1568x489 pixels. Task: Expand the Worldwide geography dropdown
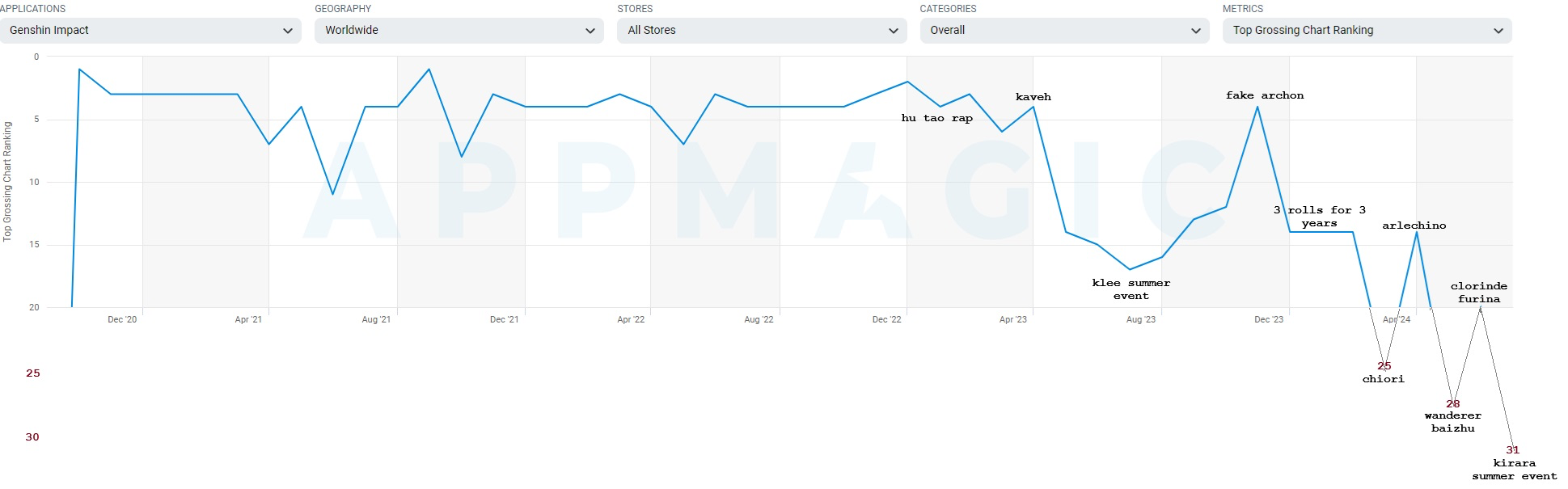tap(459, 31)
